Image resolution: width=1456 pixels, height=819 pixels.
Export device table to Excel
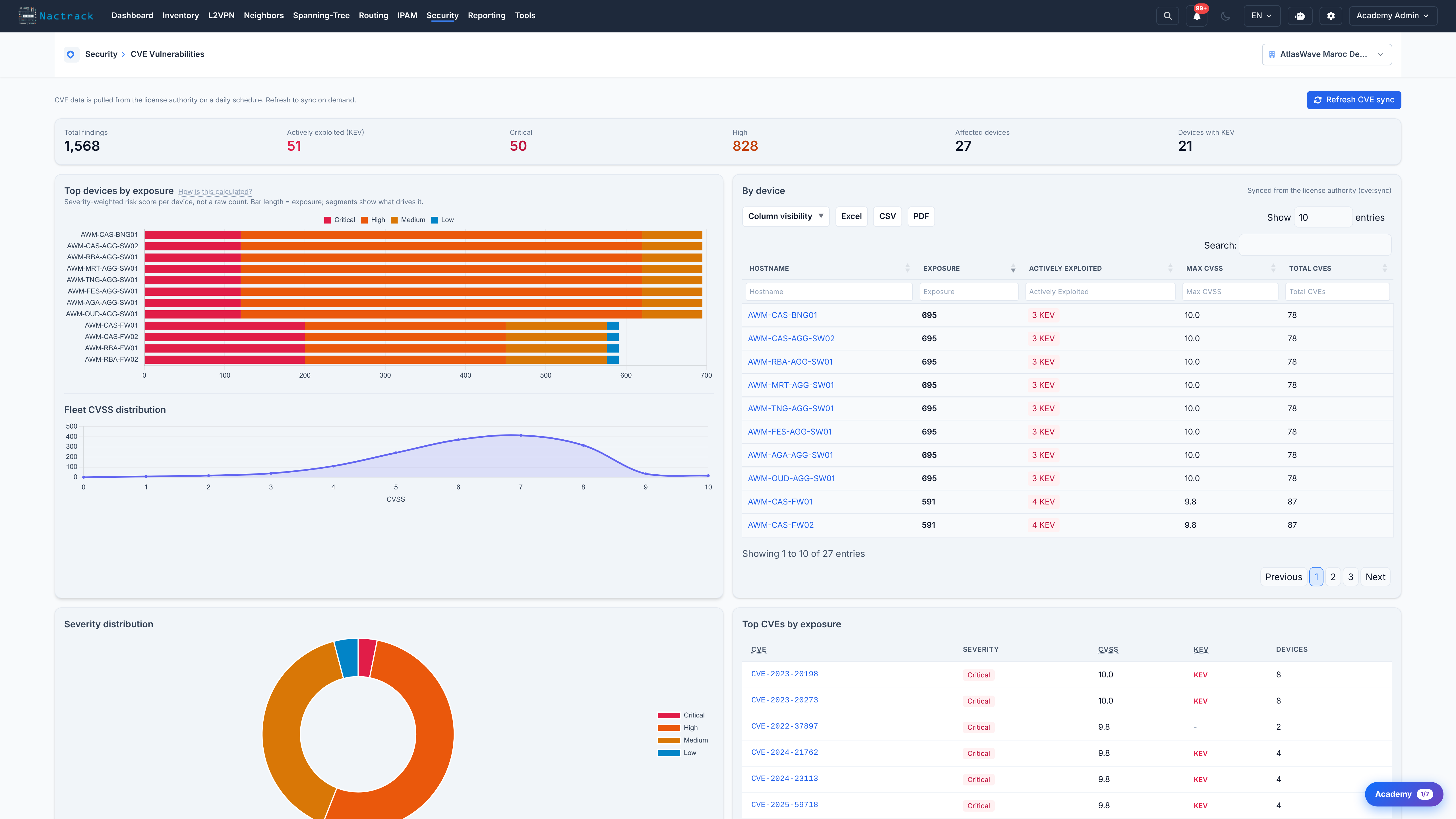[x=851, y=216]
